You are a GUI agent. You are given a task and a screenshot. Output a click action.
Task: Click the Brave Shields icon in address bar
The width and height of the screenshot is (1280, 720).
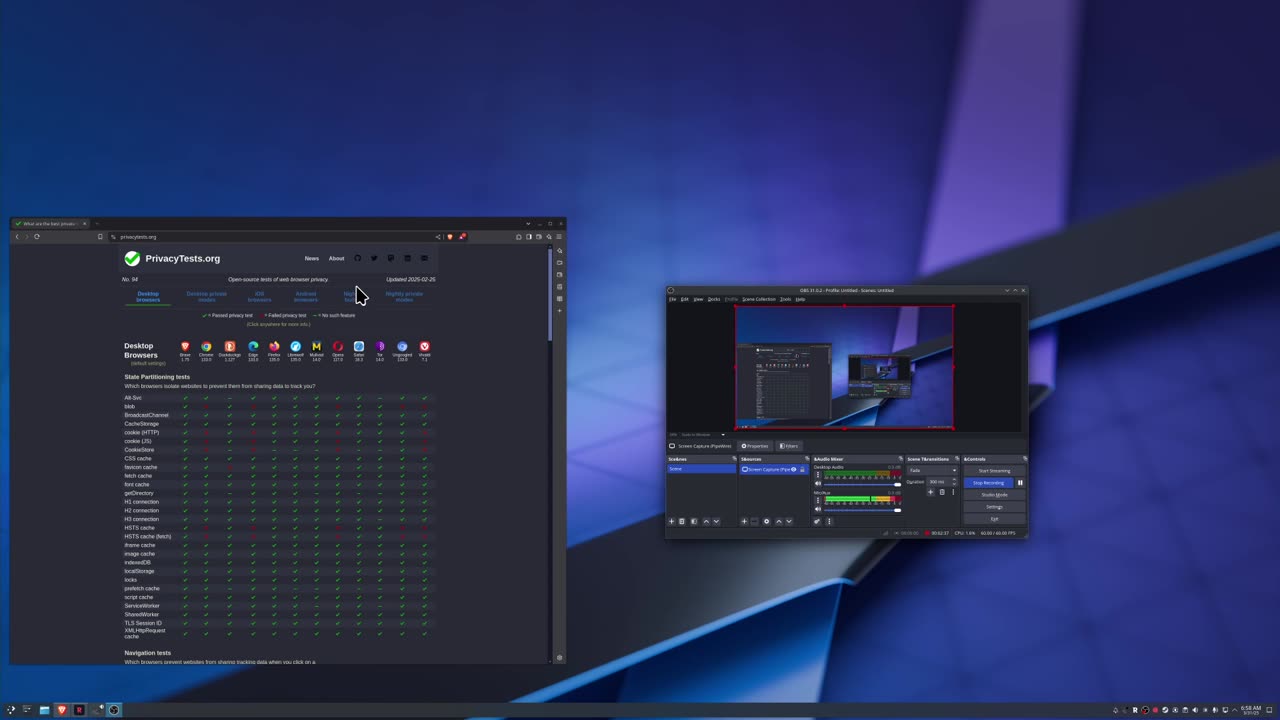click(450, 237)
